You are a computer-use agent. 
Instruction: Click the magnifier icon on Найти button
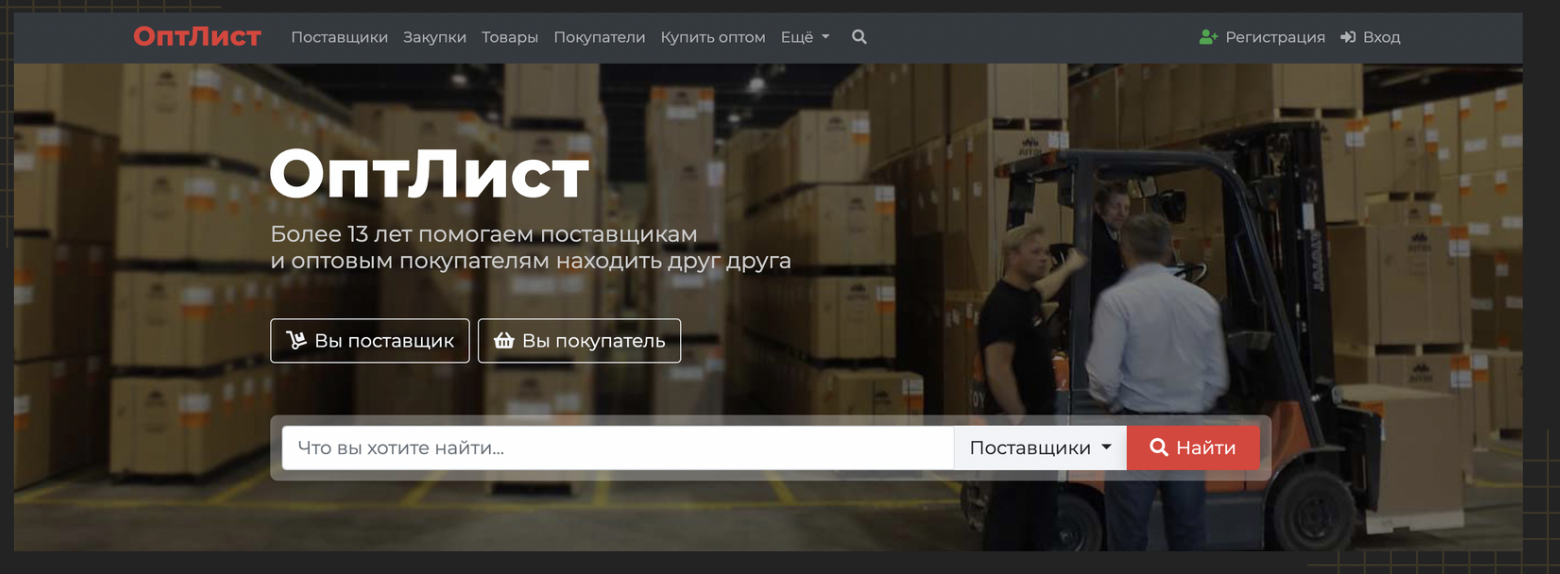[1159, 448]
